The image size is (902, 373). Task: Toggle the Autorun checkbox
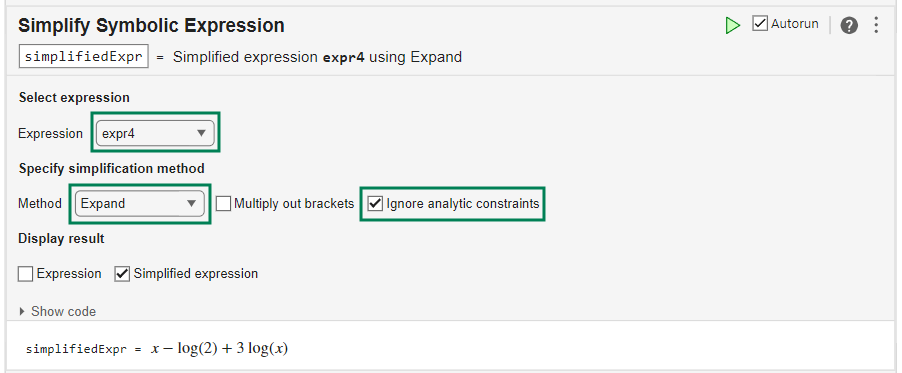[760, 24]
